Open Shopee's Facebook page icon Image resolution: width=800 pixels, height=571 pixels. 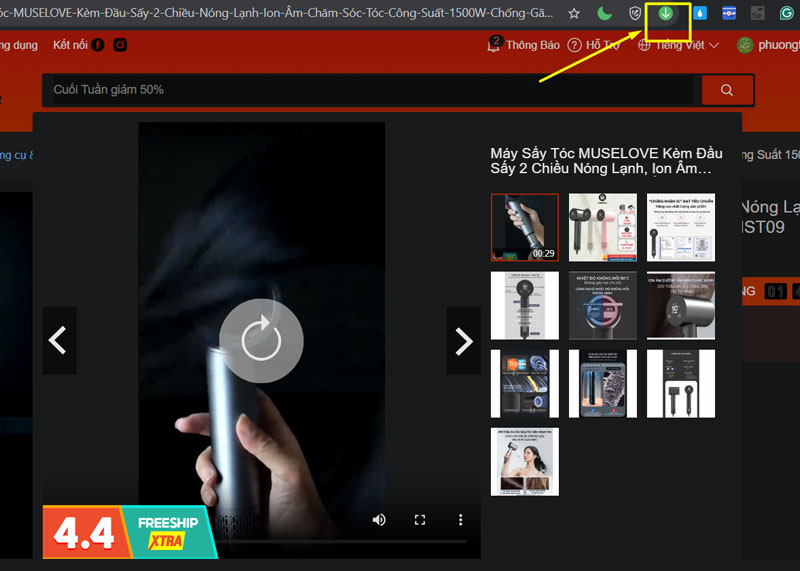click(x=98, y=45)
